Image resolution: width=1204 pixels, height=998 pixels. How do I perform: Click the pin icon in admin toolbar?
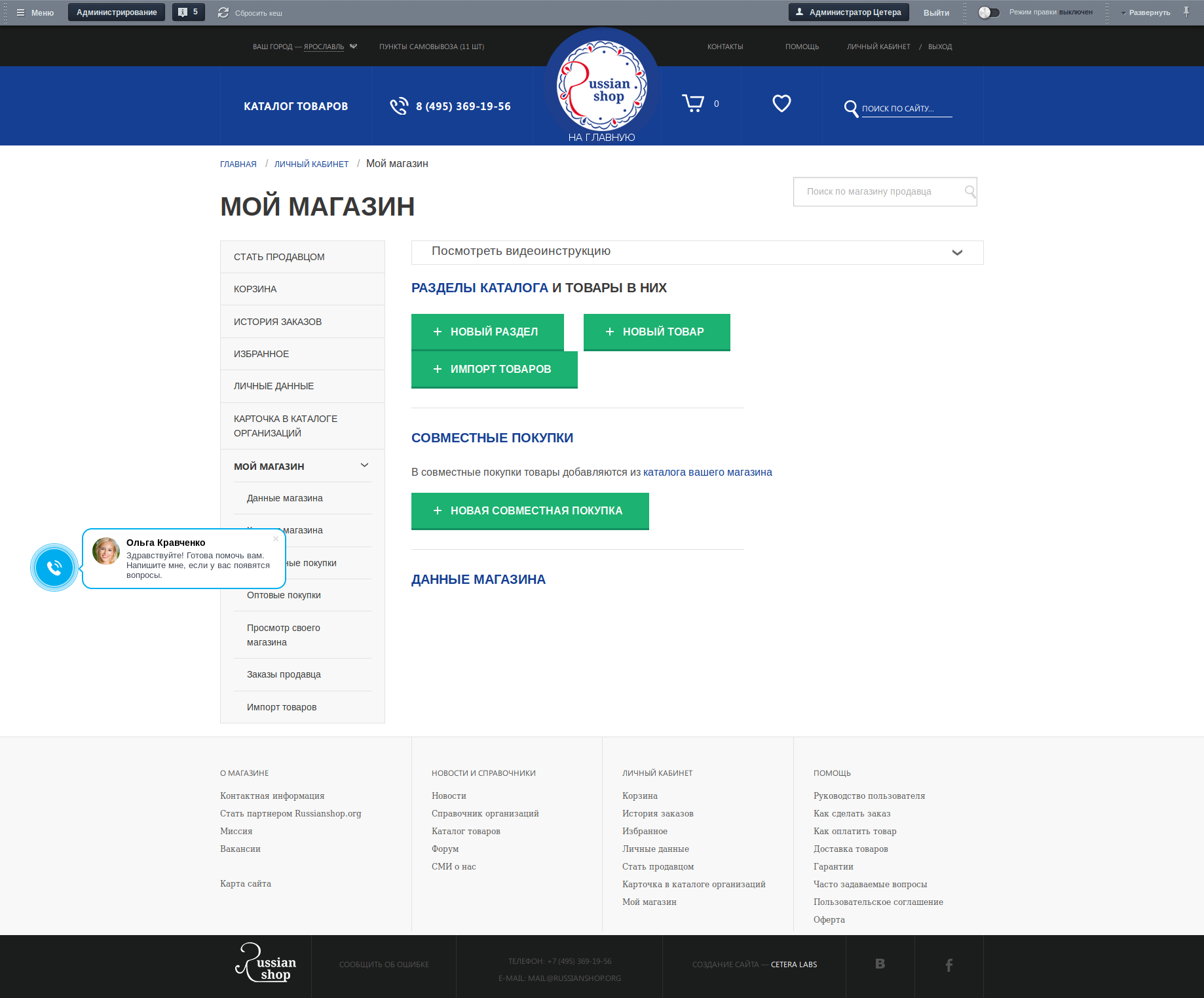(1186, 12)
